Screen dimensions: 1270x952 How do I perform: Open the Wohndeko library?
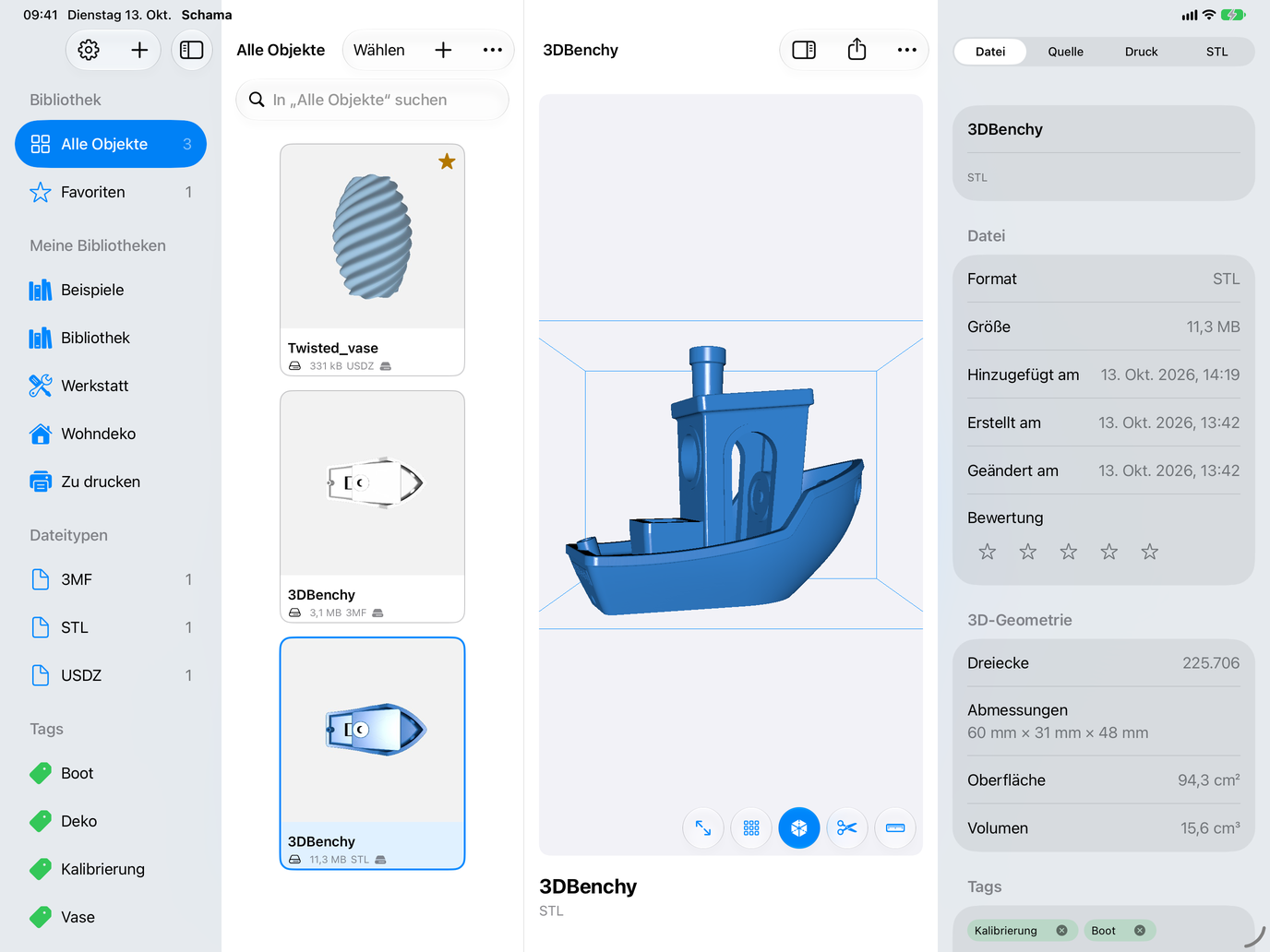coord(111,434)
